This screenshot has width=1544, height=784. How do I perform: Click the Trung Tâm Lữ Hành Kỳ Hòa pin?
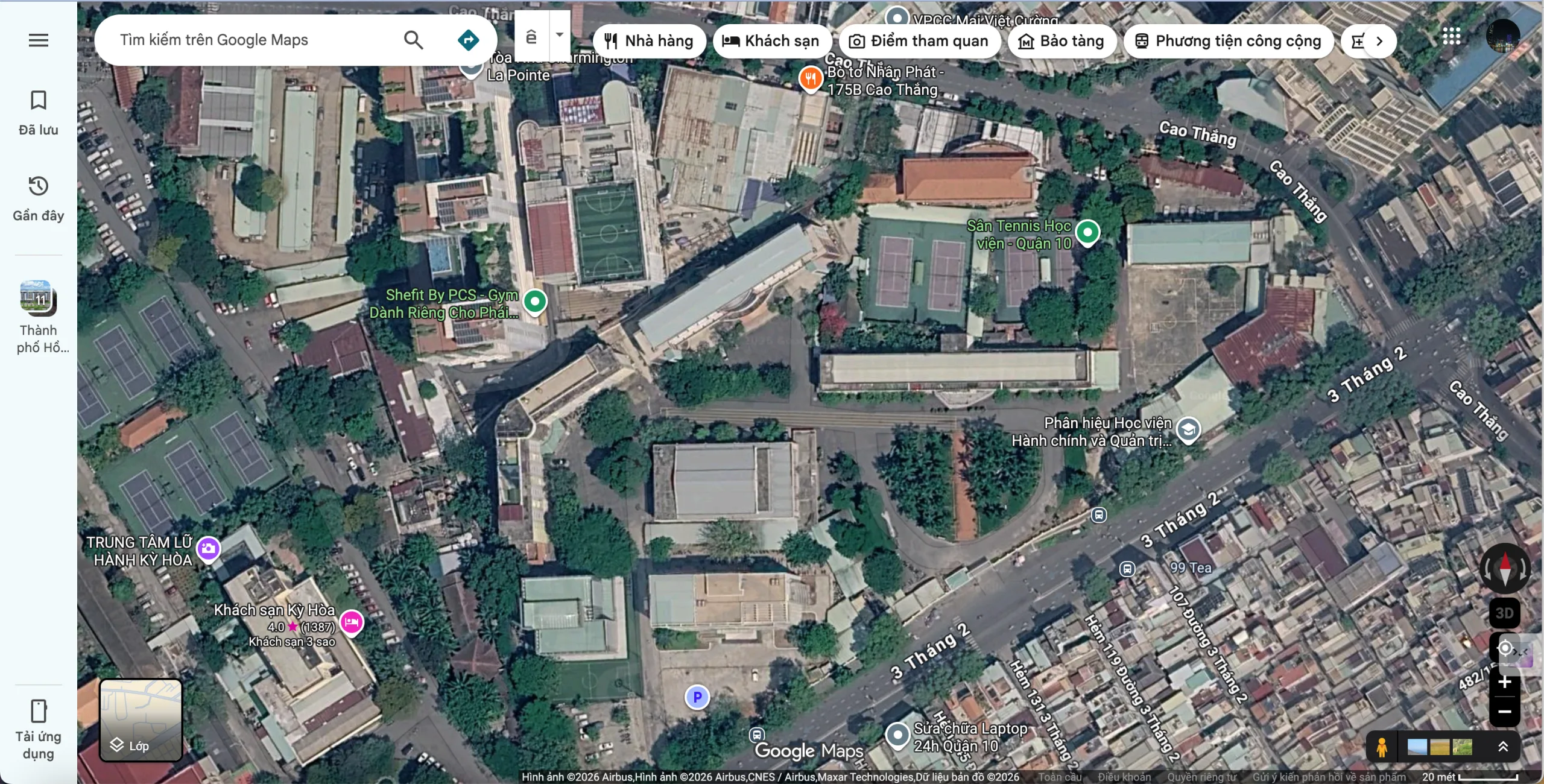click(x=209, y=549)
